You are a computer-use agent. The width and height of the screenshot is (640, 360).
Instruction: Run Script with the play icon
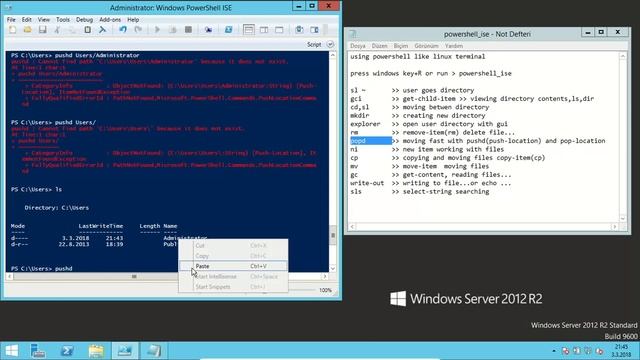point(157,30)
